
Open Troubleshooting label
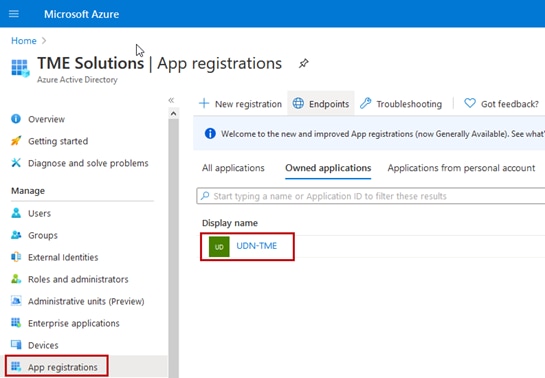click(409, 104)
